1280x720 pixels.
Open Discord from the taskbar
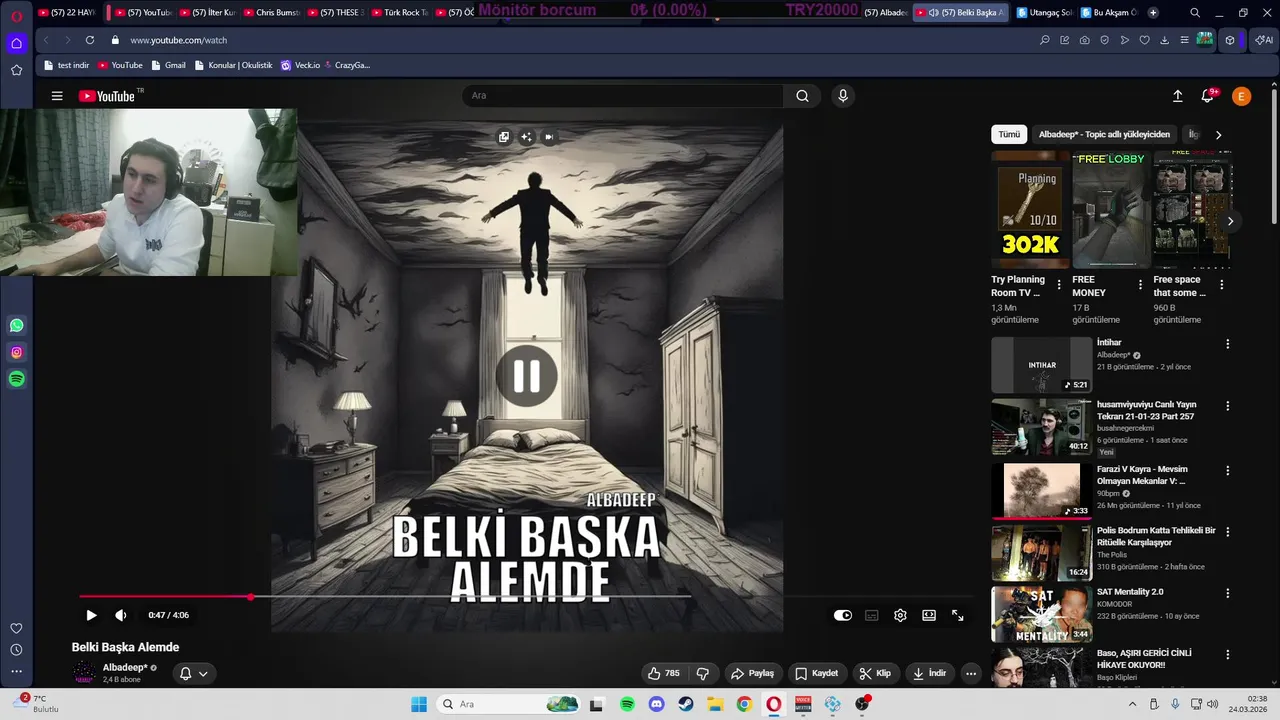tap(656, 704)
